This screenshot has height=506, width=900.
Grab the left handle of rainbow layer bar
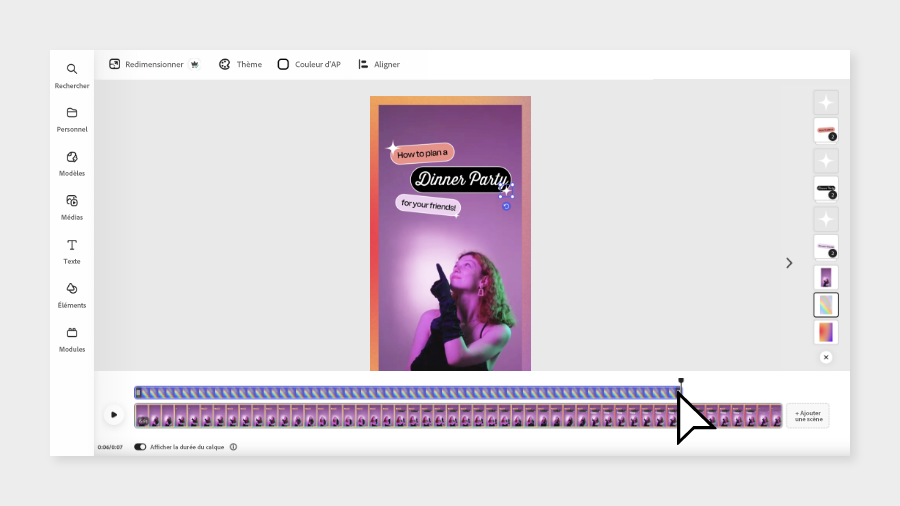pyautogui.click(x=138, y=393)
